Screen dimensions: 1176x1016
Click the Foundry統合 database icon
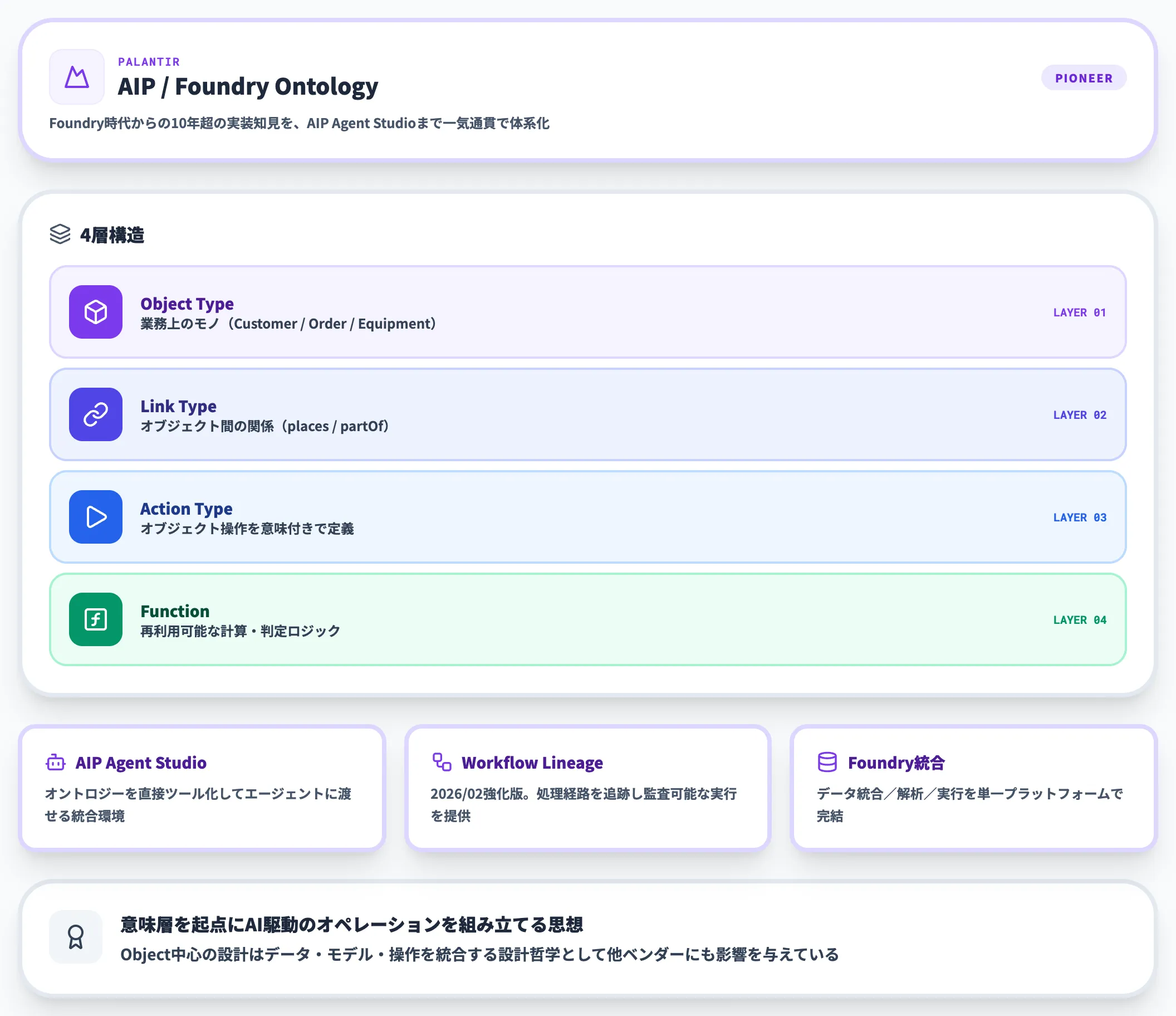pyautogui.click(x=827, y=761)
